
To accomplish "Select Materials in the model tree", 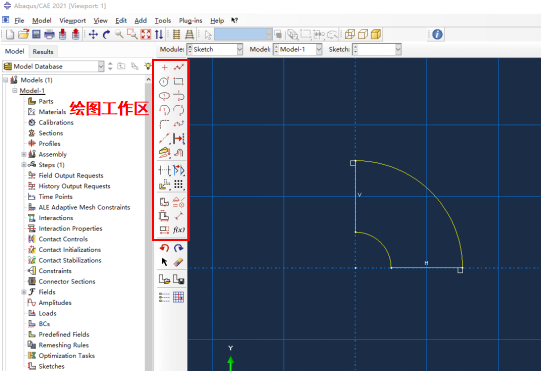I will (52, 112).
